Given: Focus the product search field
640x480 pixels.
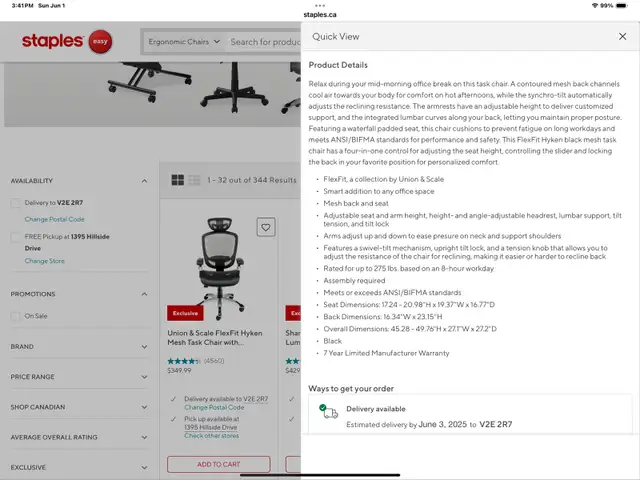Looking at the screenshot, I should [x=264, y=42].
